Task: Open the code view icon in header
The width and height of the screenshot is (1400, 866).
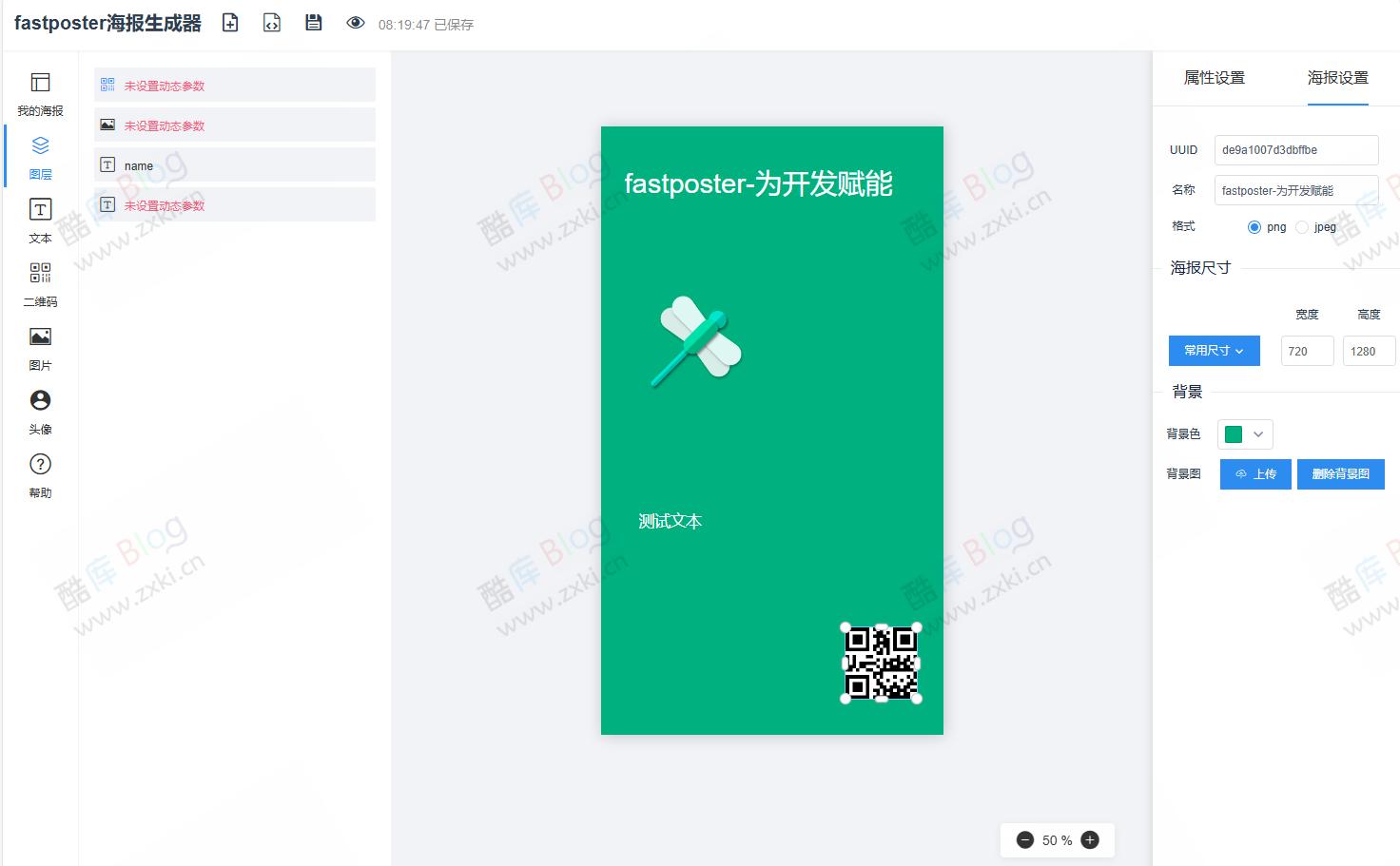Action: coord(272,23)
